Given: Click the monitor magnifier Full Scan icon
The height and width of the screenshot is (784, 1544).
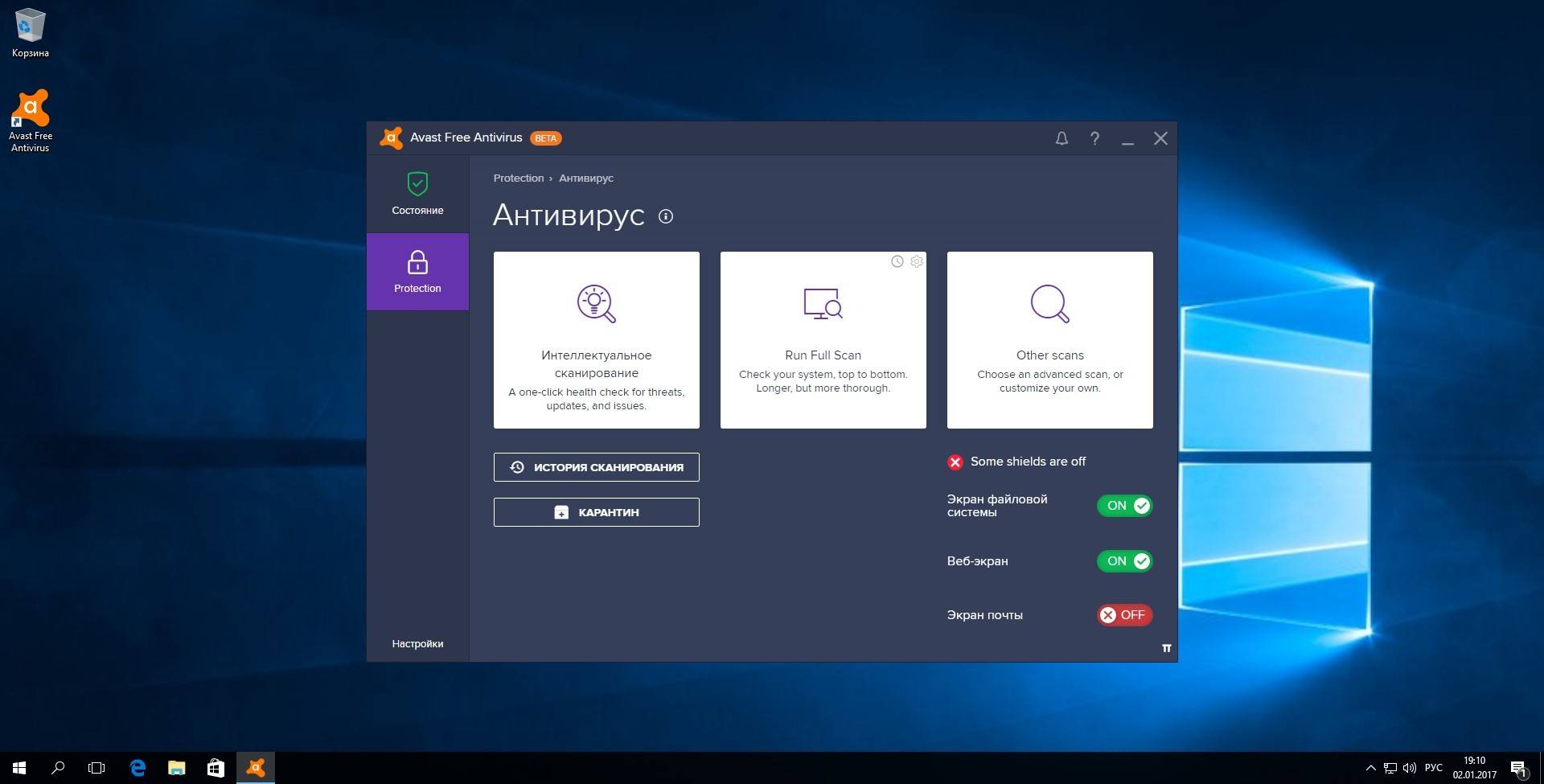Looking at the screenshot, I should pos(823,304).
